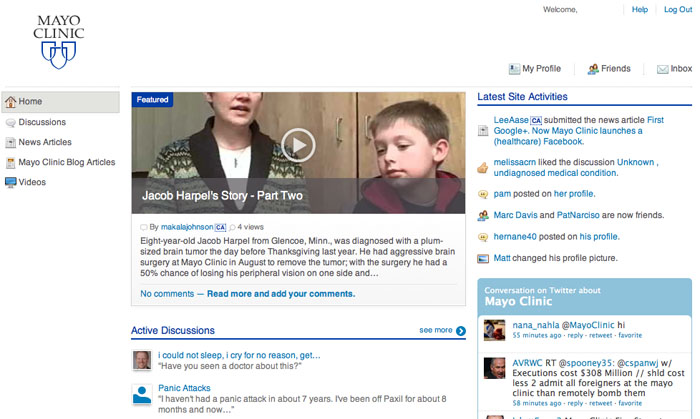Viewport: 700px width, 419px height.
Task: Click the Discussions speech bubble icon
Action: [x=10, y=123]
